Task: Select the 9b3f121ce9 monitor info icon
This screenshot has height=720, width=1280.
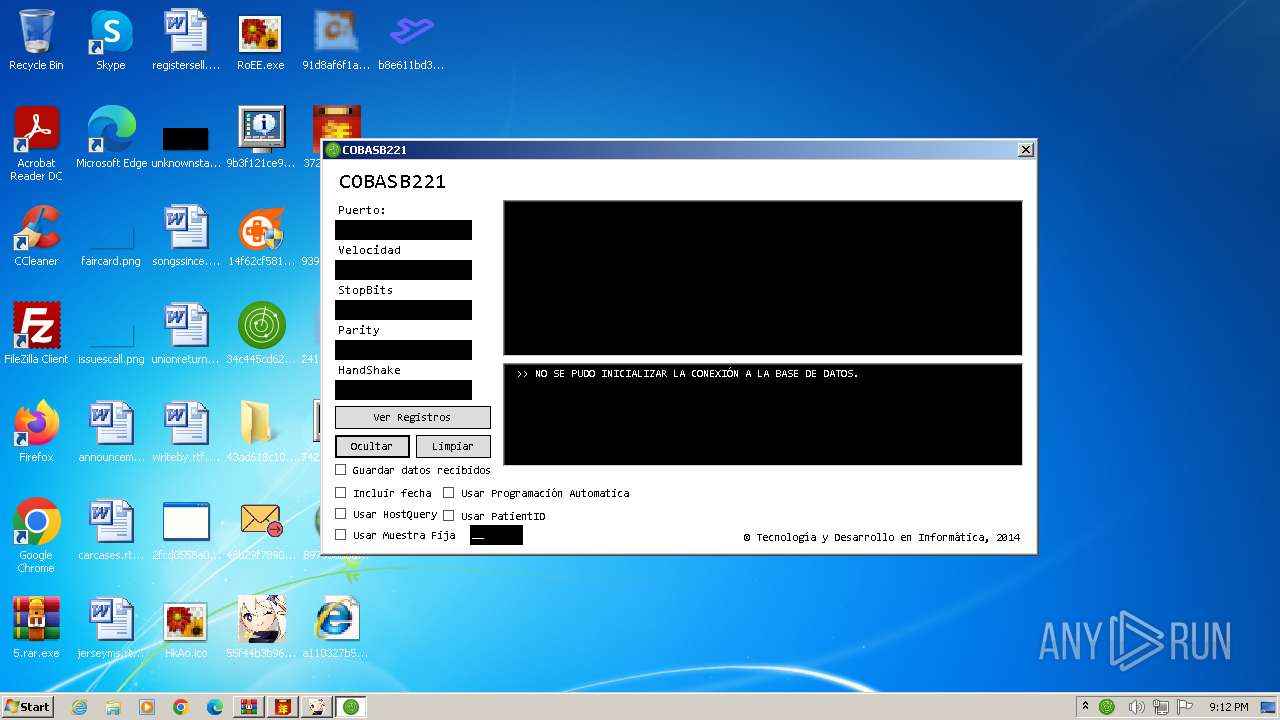Action: pyautogui.click(x=260, y=137)
